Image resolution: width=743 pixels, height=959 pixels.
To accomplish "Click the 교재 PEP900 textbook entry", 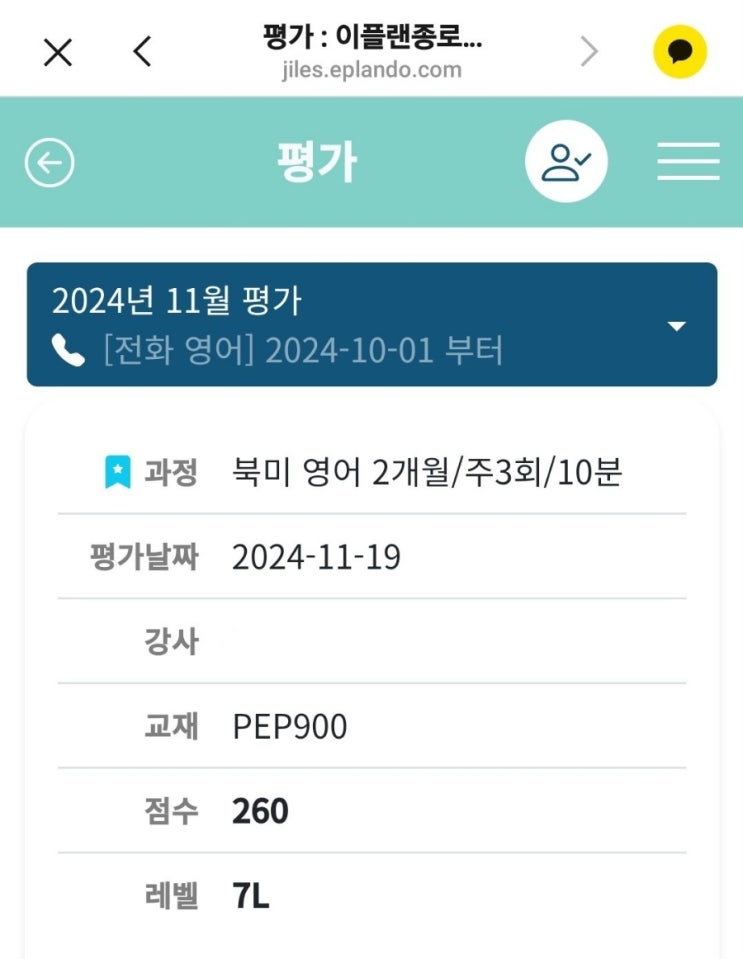I will (x=290, y=727).
